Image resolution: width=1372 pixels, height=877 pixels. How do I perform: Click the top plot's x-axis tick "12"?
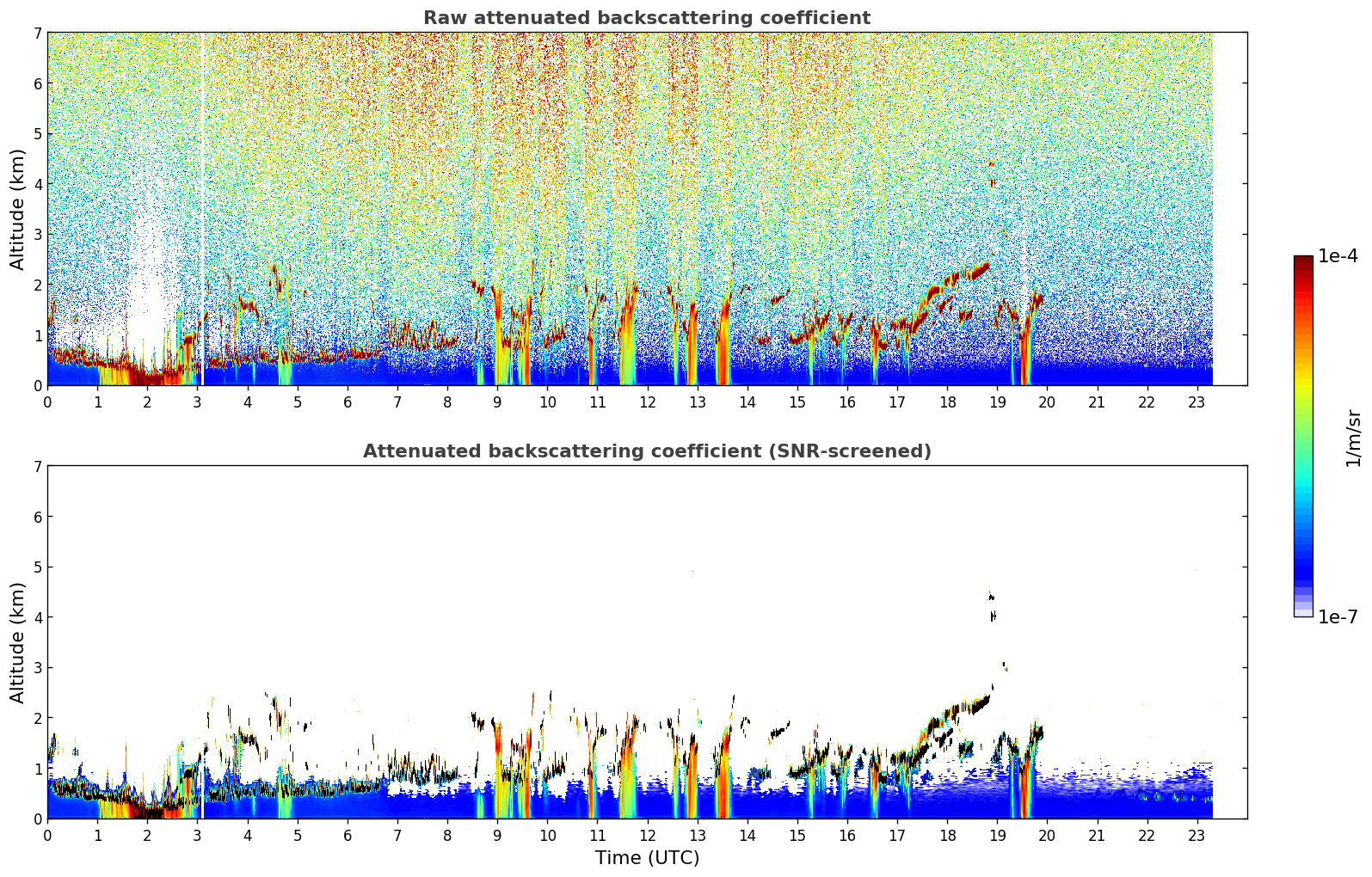(647, 402)
